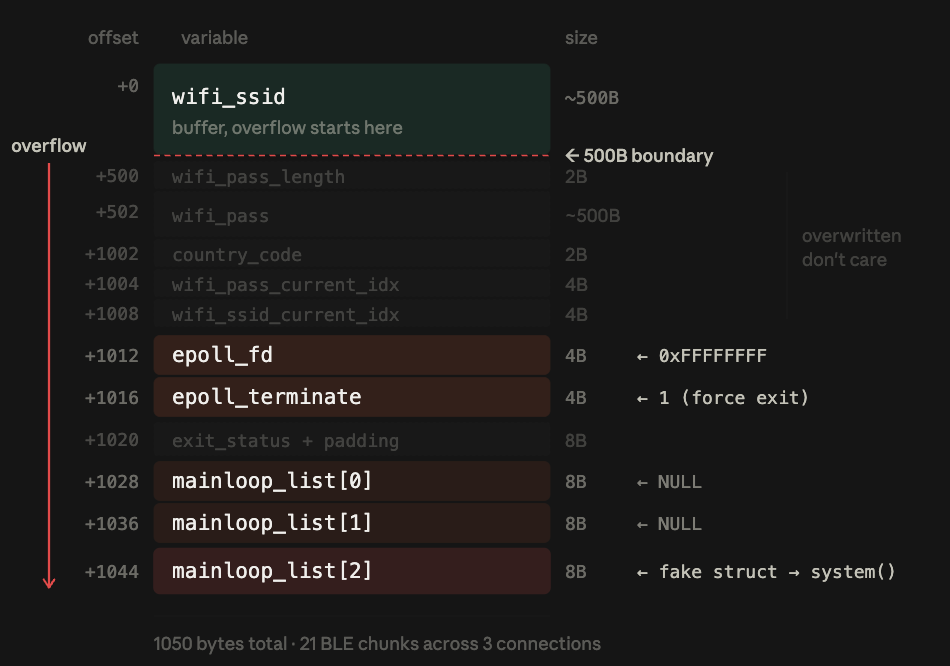Screen dimensions: 950x666
Task: Click the +500 offset label
Action: coord(117,176)
